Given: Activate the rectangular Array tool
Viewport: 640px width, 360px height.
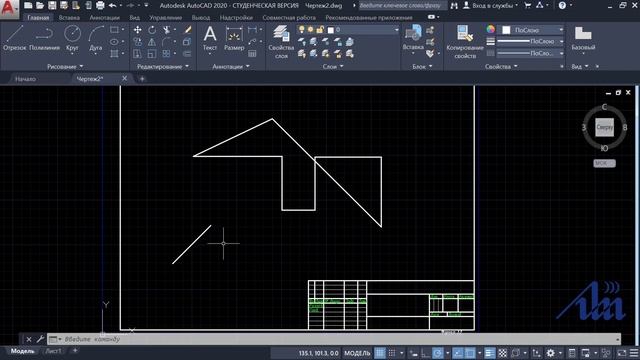Looking at the screenshot, I should pos(166,53).
